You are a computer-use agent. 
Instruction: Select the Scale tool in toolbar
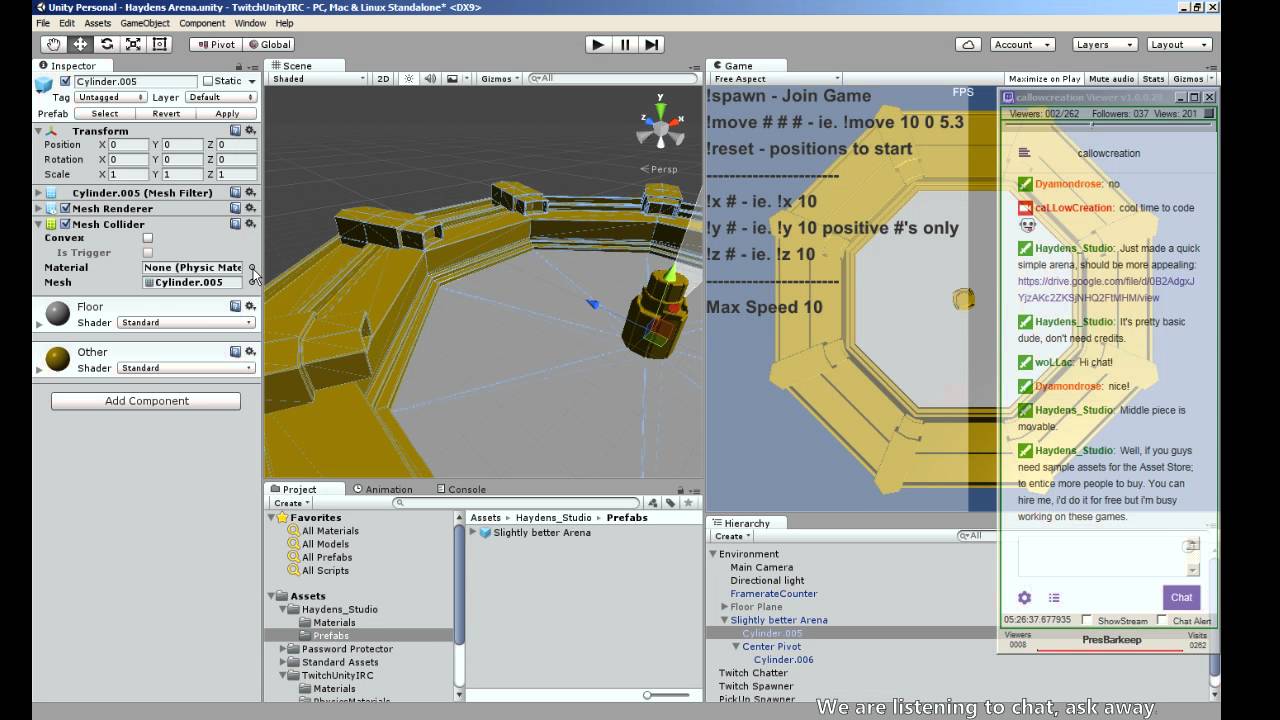tap(133, 44)
